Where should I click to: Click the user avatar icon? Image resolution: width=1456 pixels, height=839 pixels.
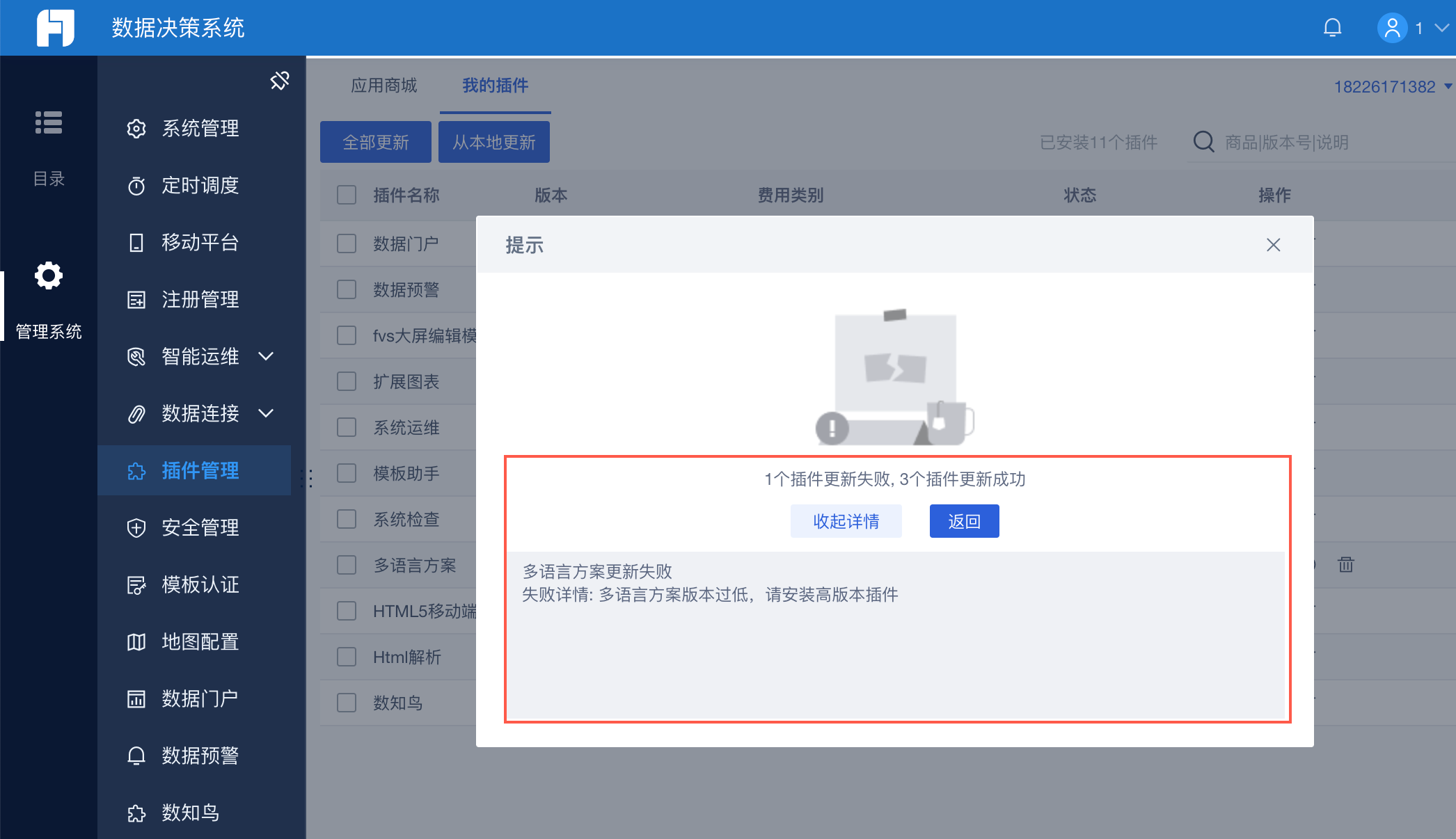[x=1392, y=28]
